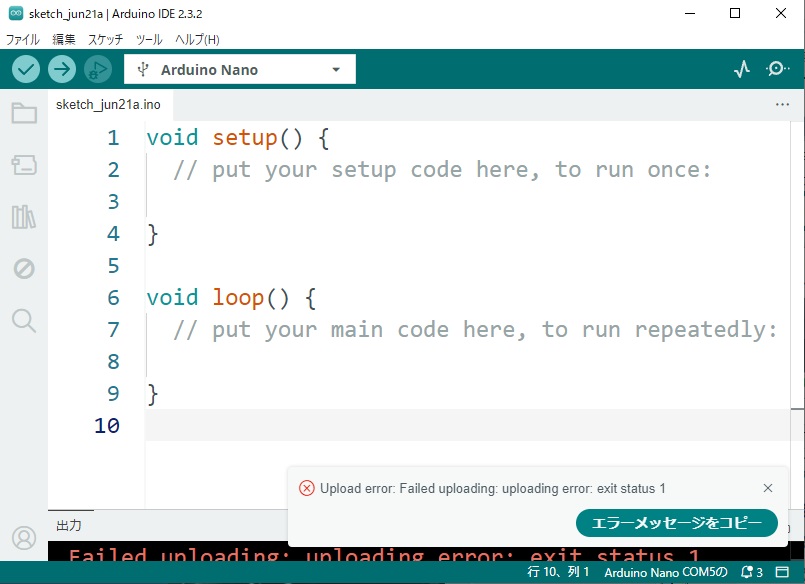Open the Sketchbook folder sidebar icon
The width and height of the screenshot is (805, 584).
point(24,113)
